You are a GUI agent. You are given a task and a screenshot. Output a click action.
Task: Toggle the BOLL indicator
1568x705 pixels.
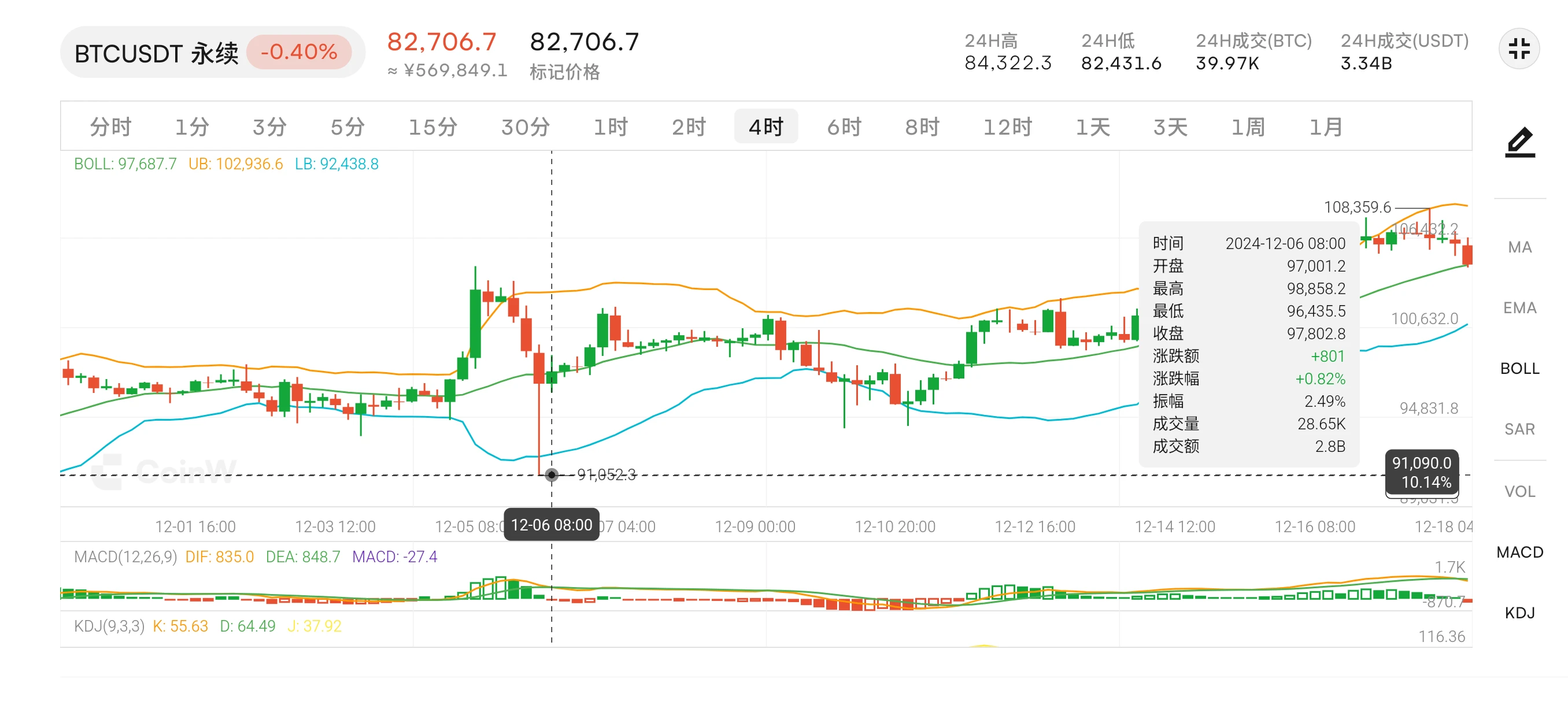(1519, 369)
